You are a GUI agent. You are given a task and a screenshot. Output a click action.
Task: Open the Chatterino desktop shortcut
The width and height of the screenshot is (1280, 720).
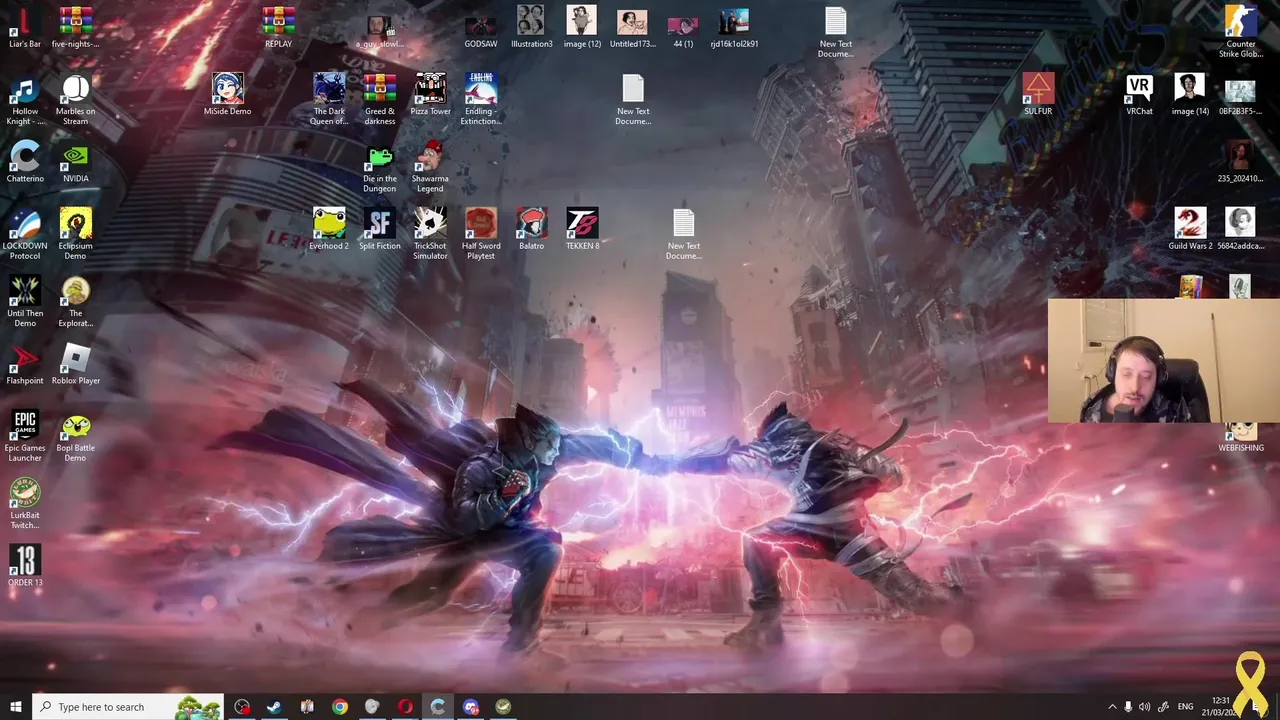click(25, 161)
